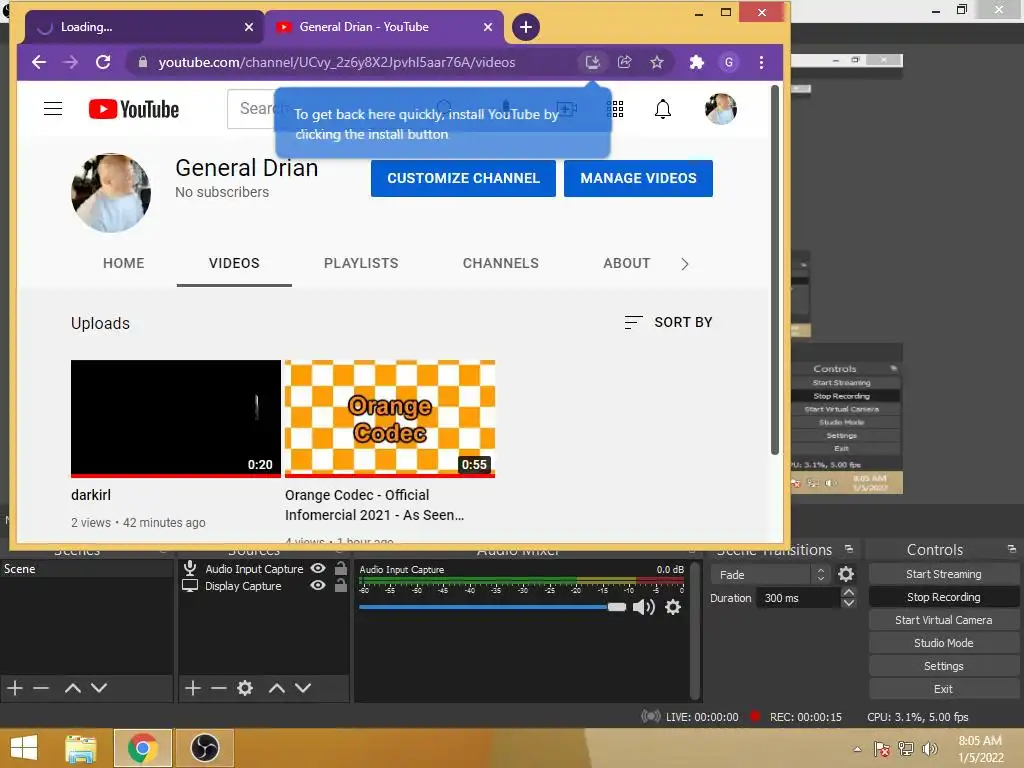The width and height of the screenshot is (1024, 768).
Task: Select the Scene item in OBS scenes list
Action: pyautogui.click(x=86, y=569)
